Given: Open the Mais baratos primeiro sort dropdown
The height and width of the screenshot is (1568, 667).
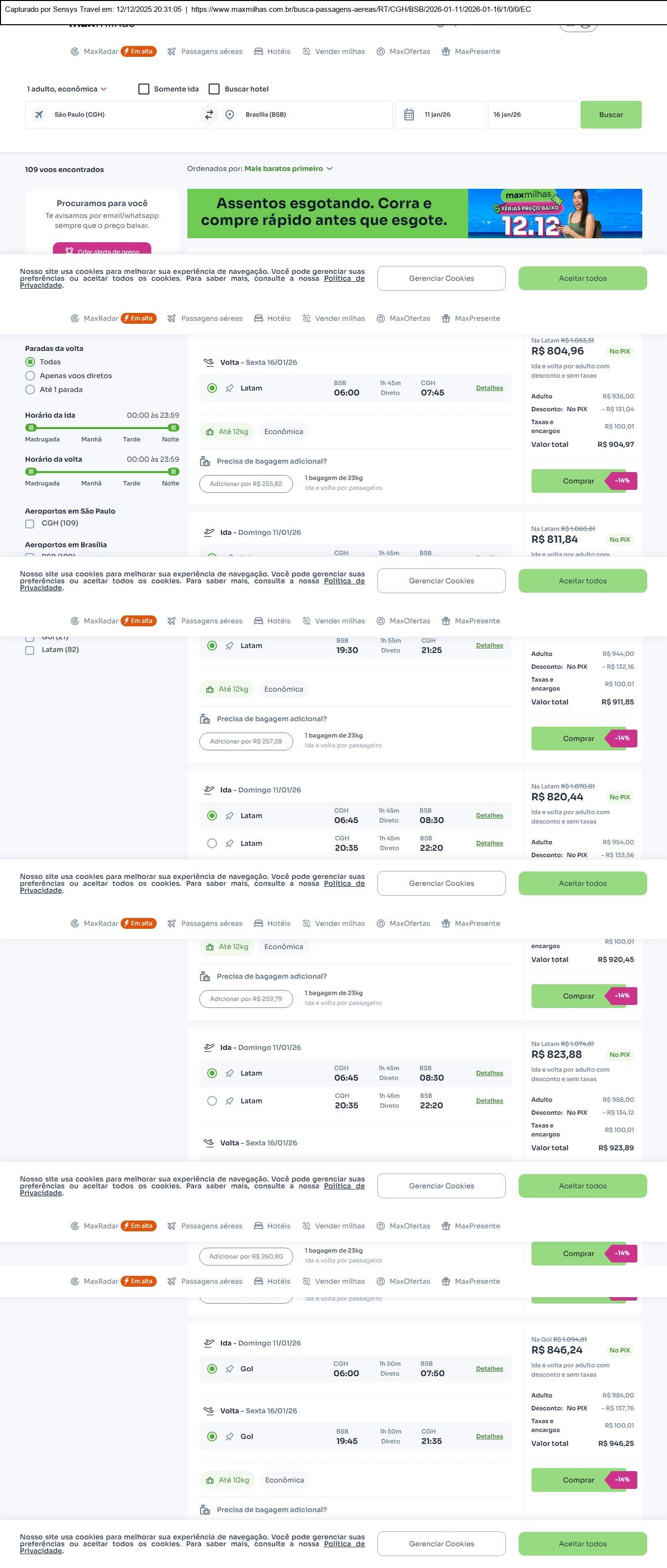Looking at the screenshot, I should point(288,169).
